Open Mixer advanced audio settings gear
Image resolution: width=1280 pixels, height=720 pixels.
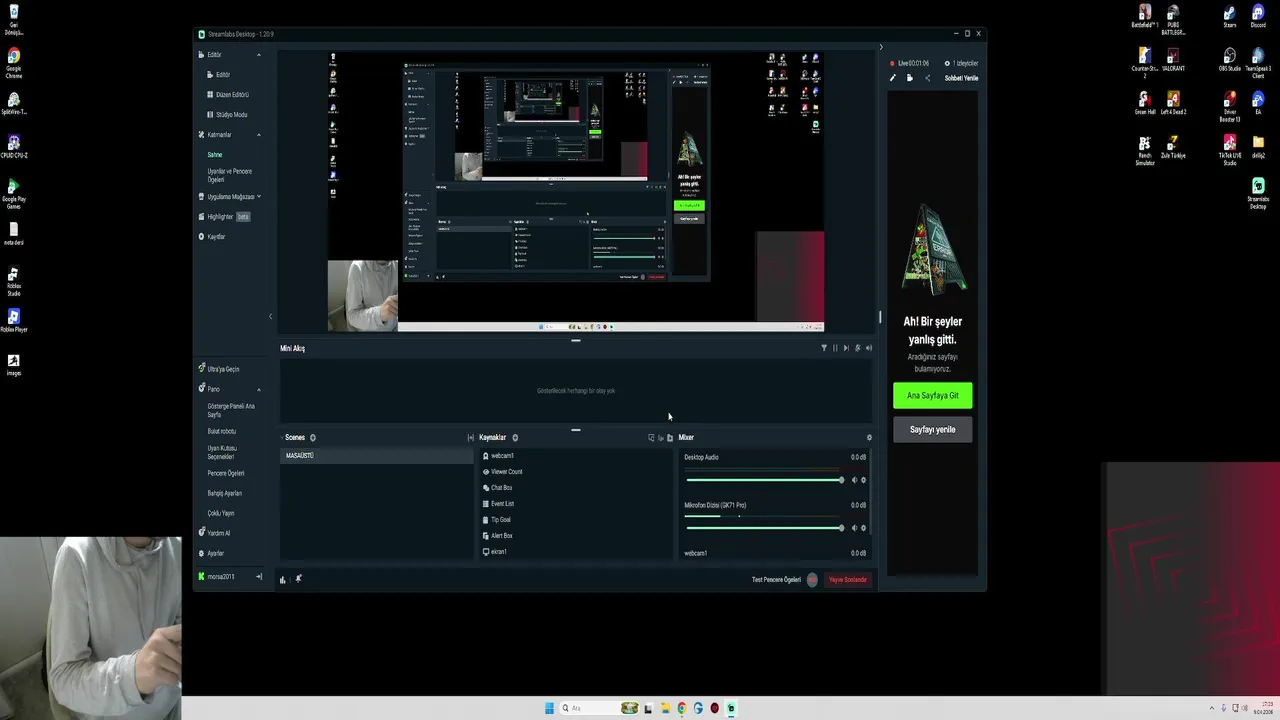[x=869, y=437]
